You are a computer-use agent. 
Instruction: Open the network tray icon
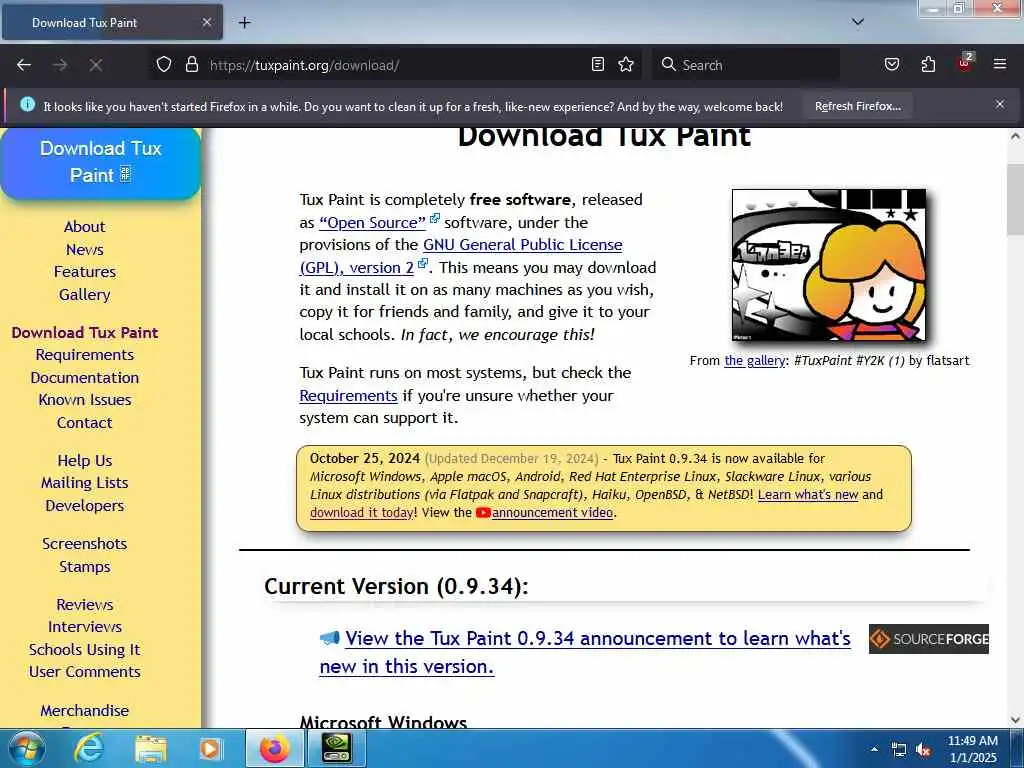tap(899, 750)
